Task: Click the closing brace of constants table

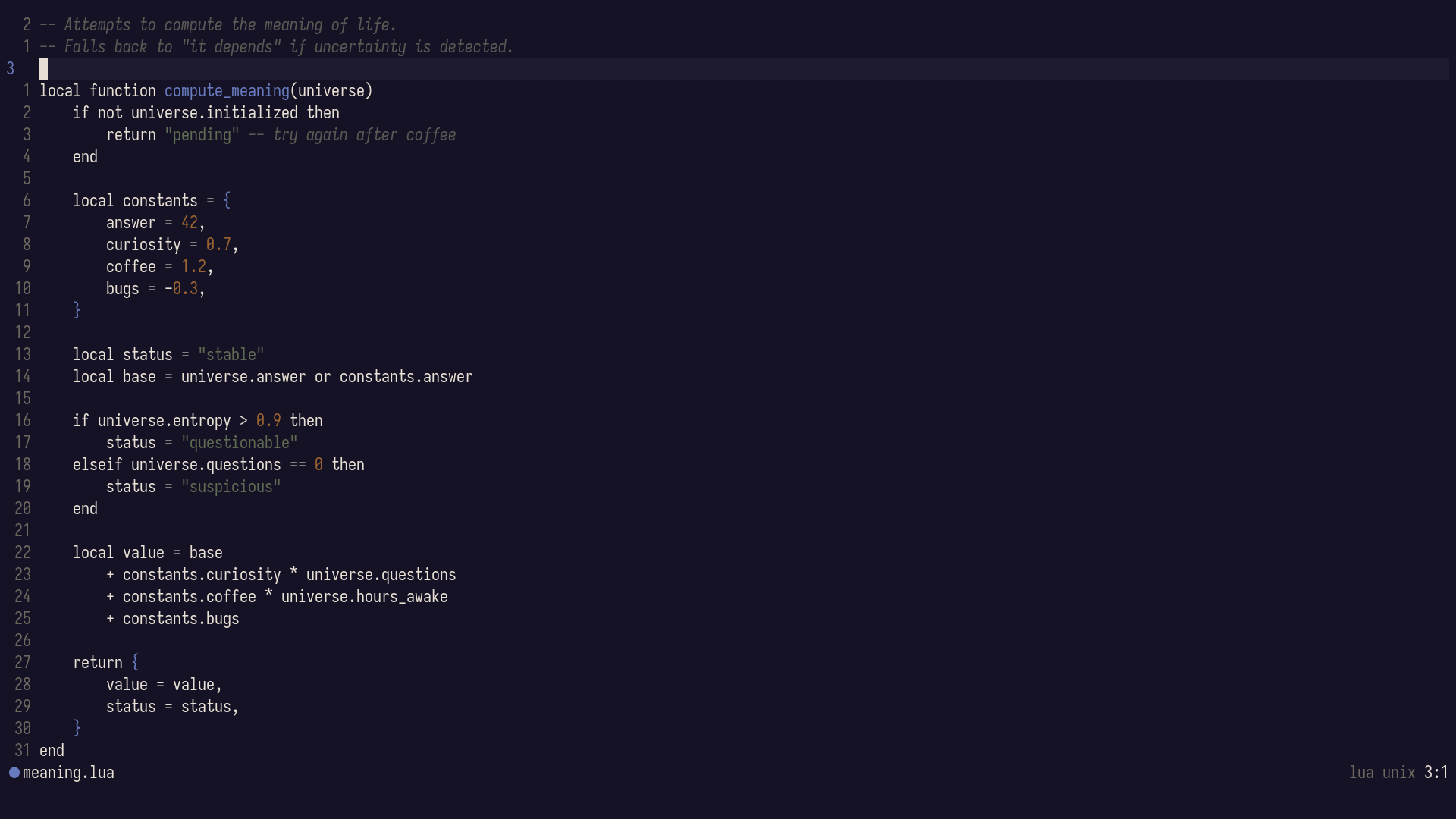Action: [x=77, y=311]
